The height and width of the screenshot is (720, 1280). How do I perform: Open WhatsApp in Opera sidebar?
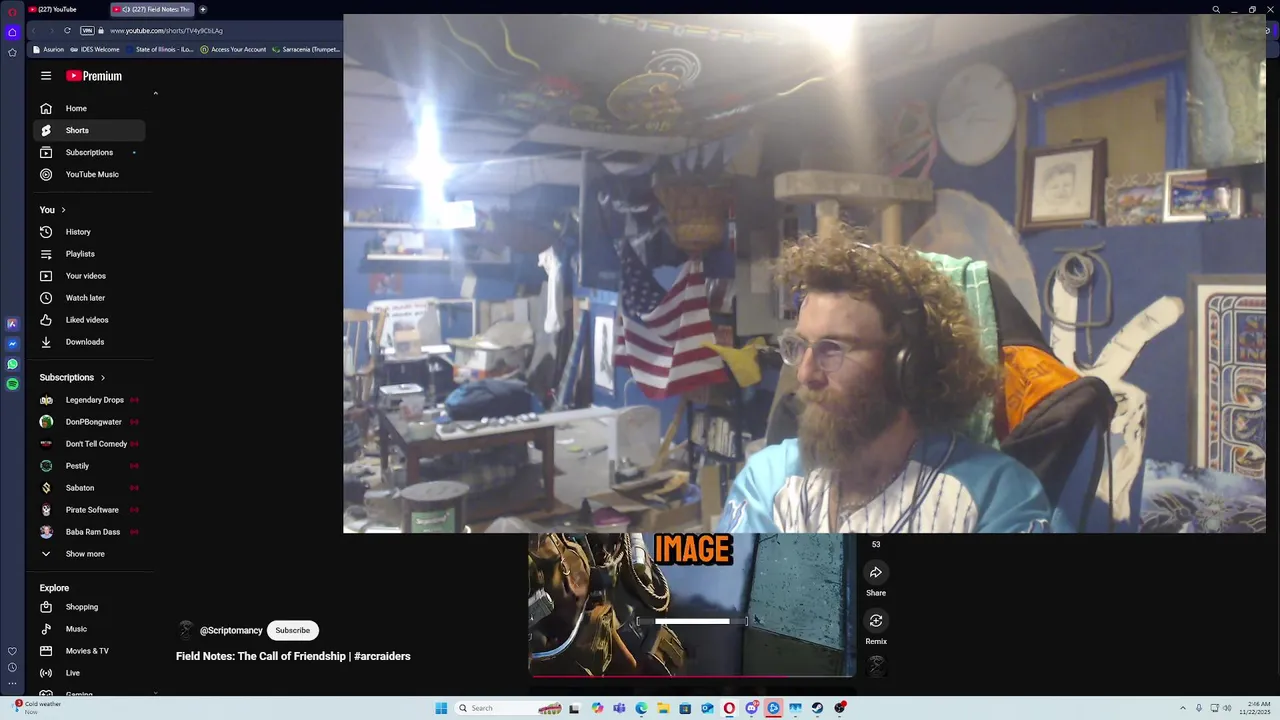[x=12, y=364]
